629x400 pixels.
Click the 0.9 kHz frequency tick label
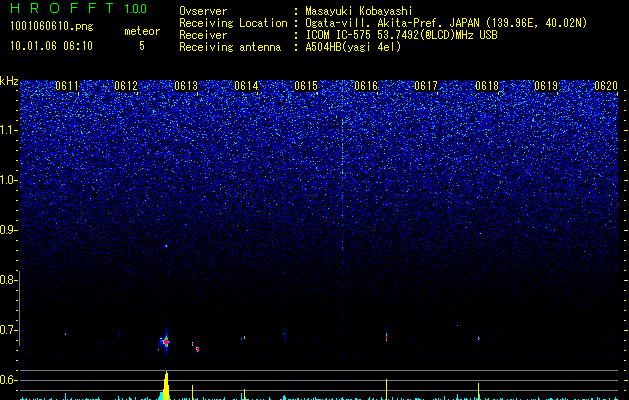click(8, 230)
